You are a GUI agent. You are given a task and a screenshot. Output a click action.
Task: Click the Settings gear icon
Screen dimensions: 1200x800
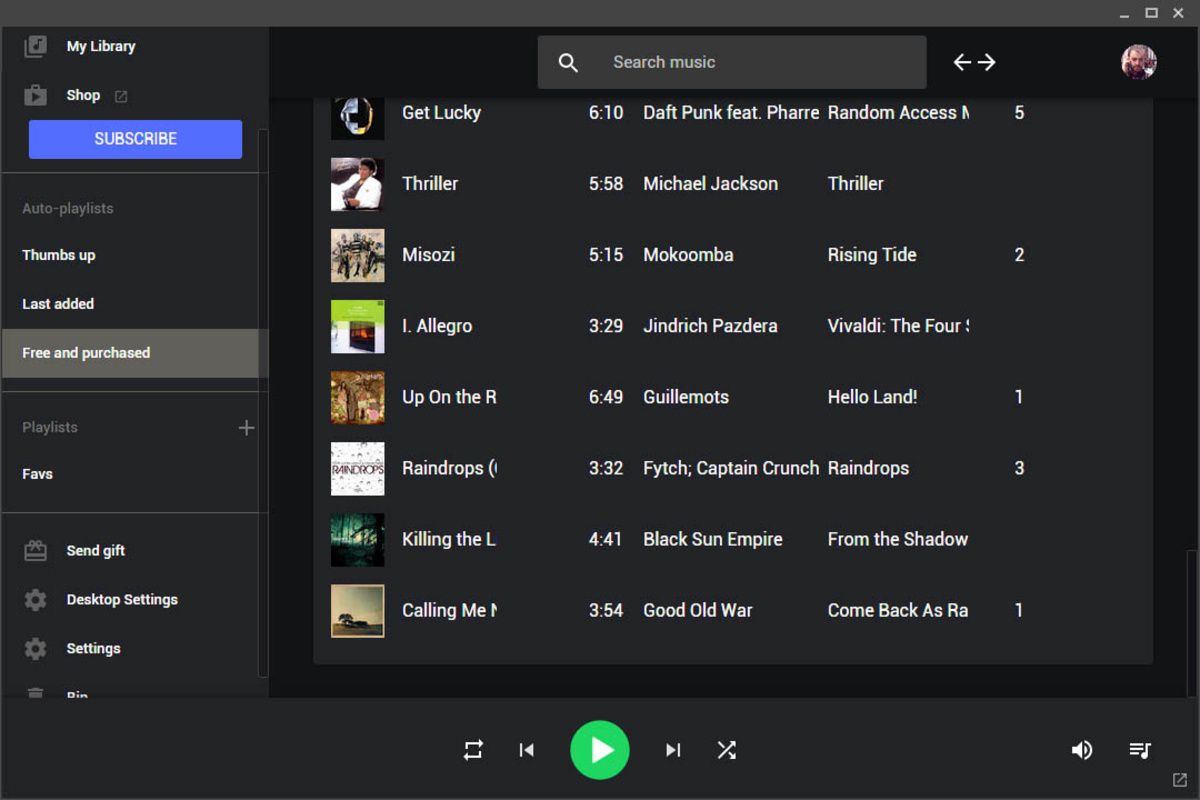(35, 648)
